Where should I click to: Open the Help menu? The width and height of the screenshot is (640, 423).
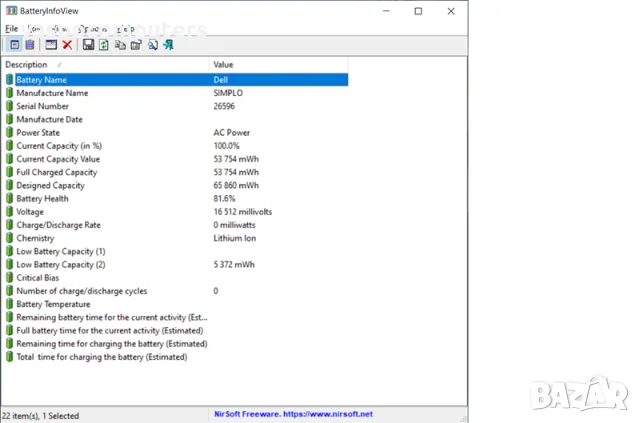click(127, 29)
